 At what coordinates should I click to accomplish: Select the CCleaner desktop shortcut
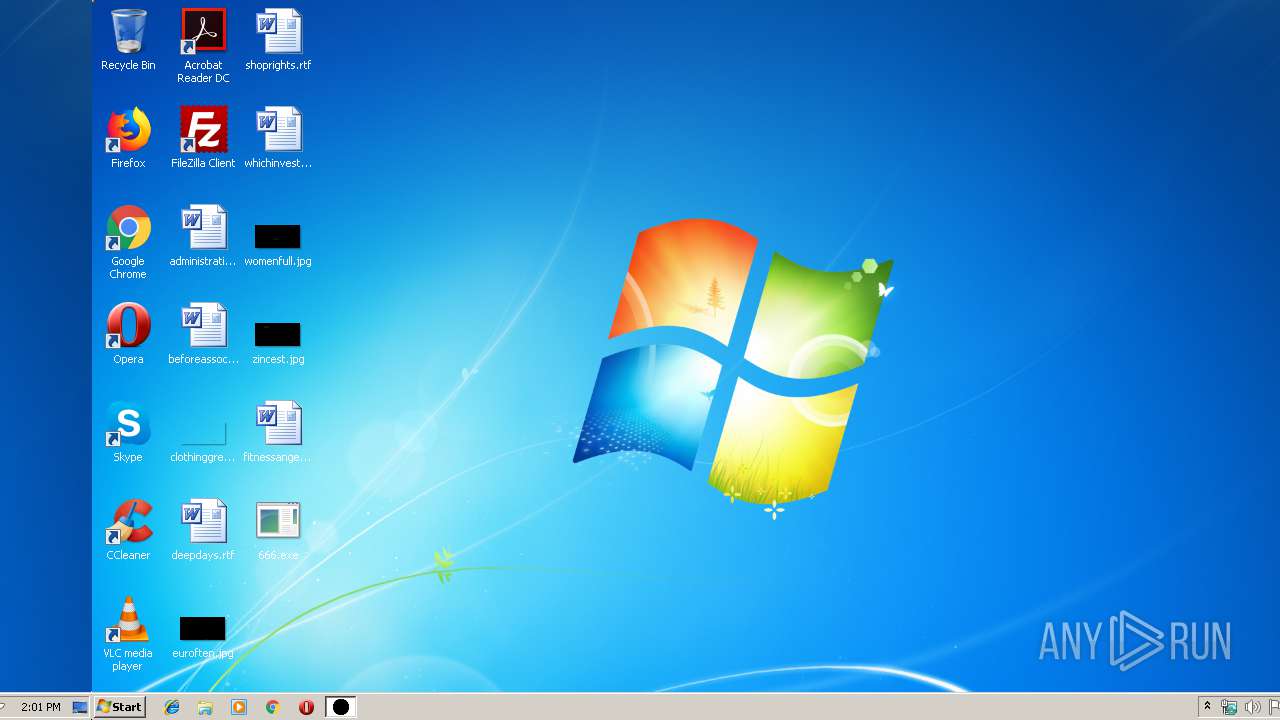point(128,530)
